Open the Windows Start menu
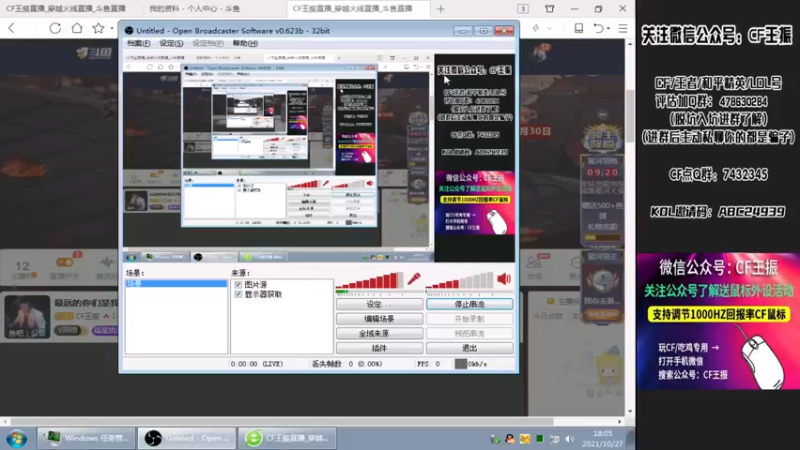Screen dimensions: 800x450 click(17, 439)
